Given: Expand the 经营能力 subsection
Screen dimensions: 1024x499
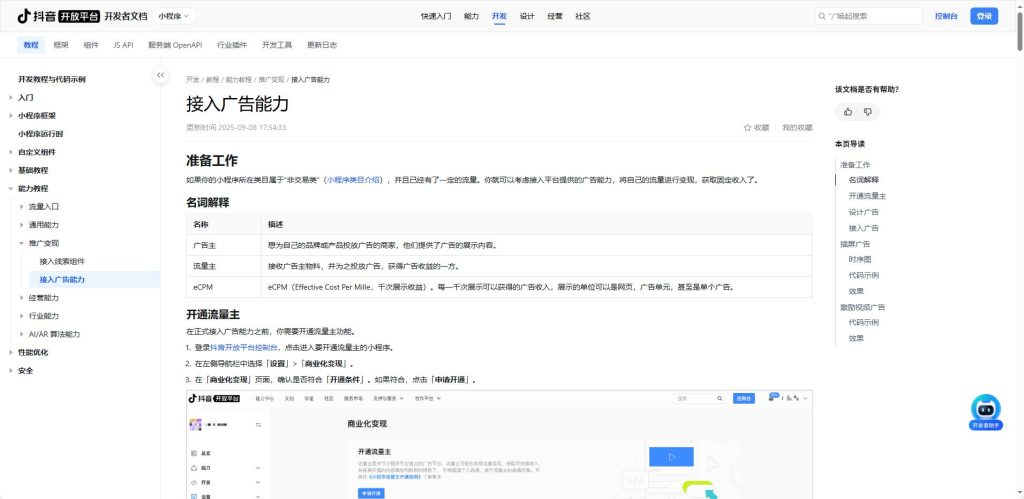Looking at the screenshot, I should coord(22,298).
